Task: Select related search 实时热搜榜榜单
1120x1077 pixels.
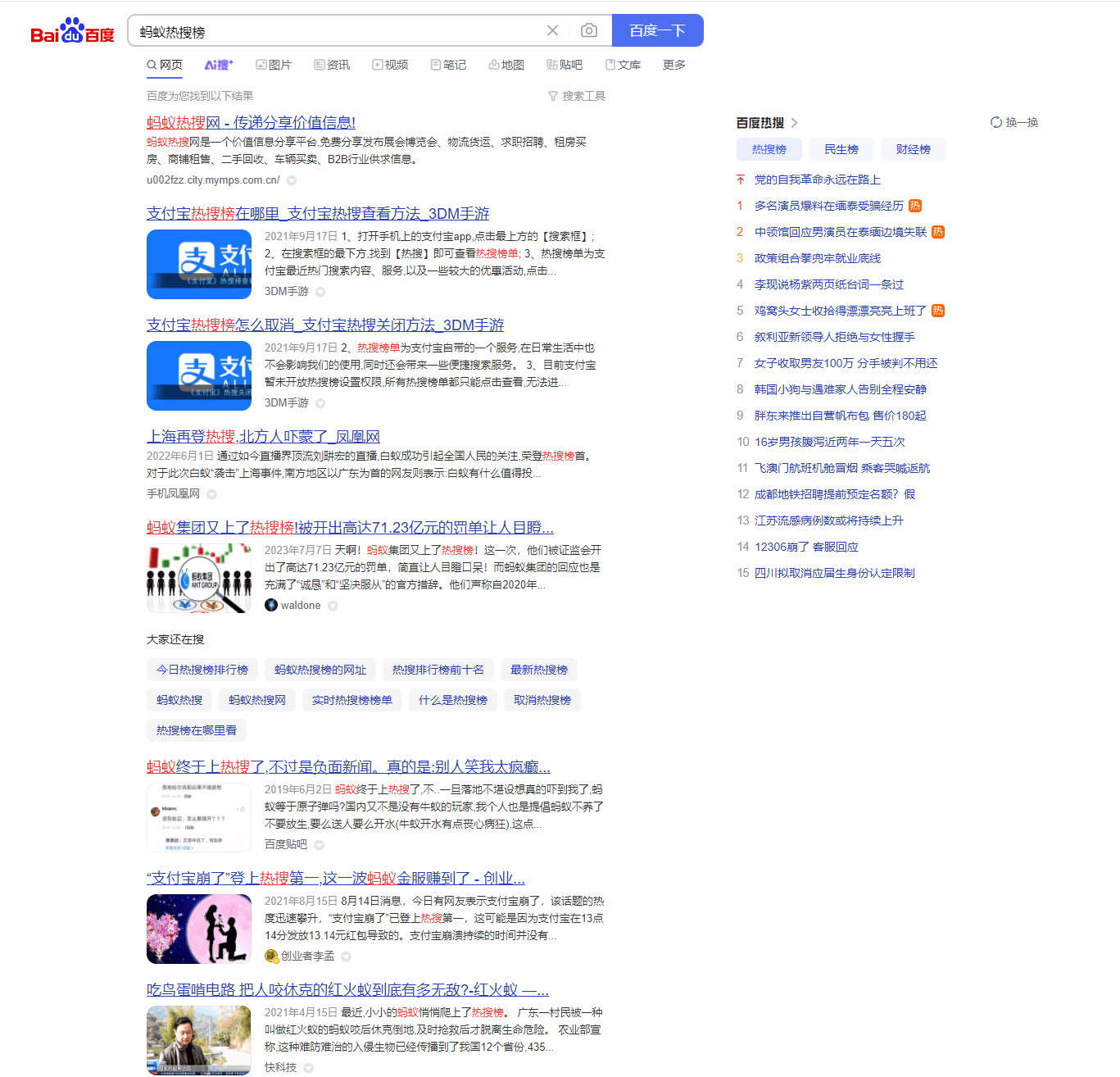Action: [352, 700]
